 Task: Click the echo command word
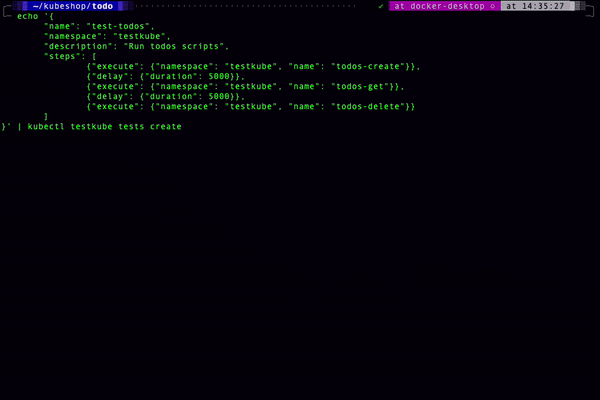click(x=28, y=16)
